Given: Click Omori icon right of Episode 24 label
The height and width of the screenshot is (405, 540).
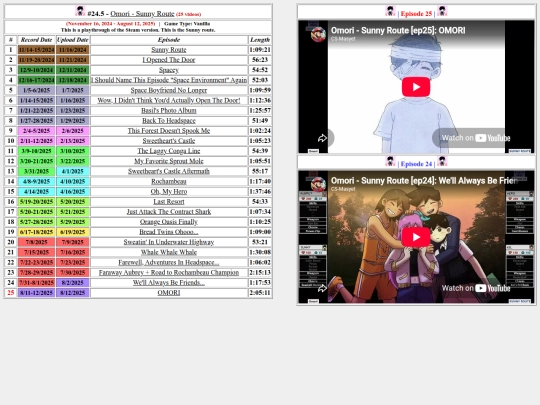Looking at the screenshot, I should pos(442,161).
